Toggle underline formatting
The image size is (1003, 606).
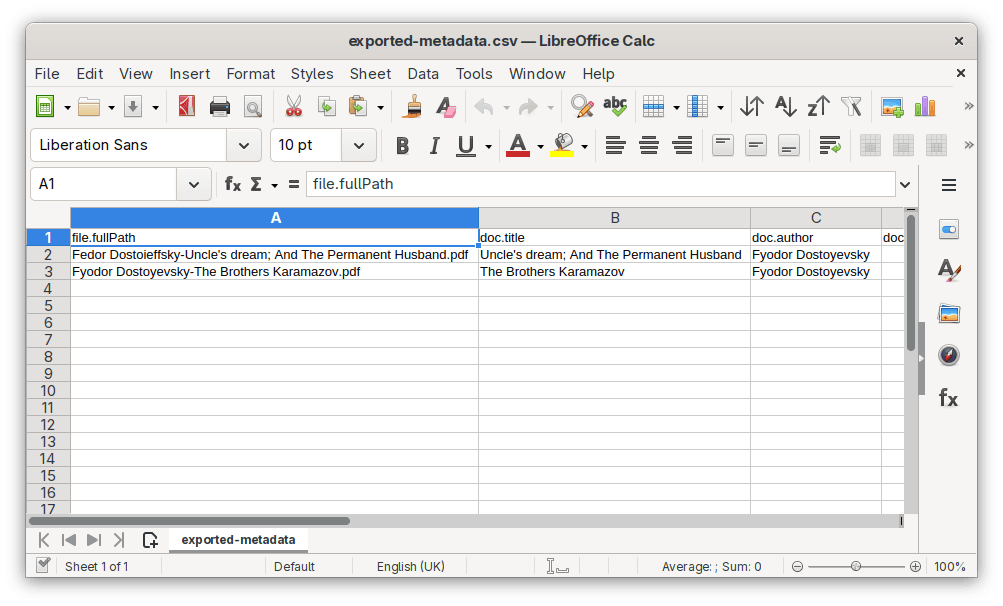[466, 145]
